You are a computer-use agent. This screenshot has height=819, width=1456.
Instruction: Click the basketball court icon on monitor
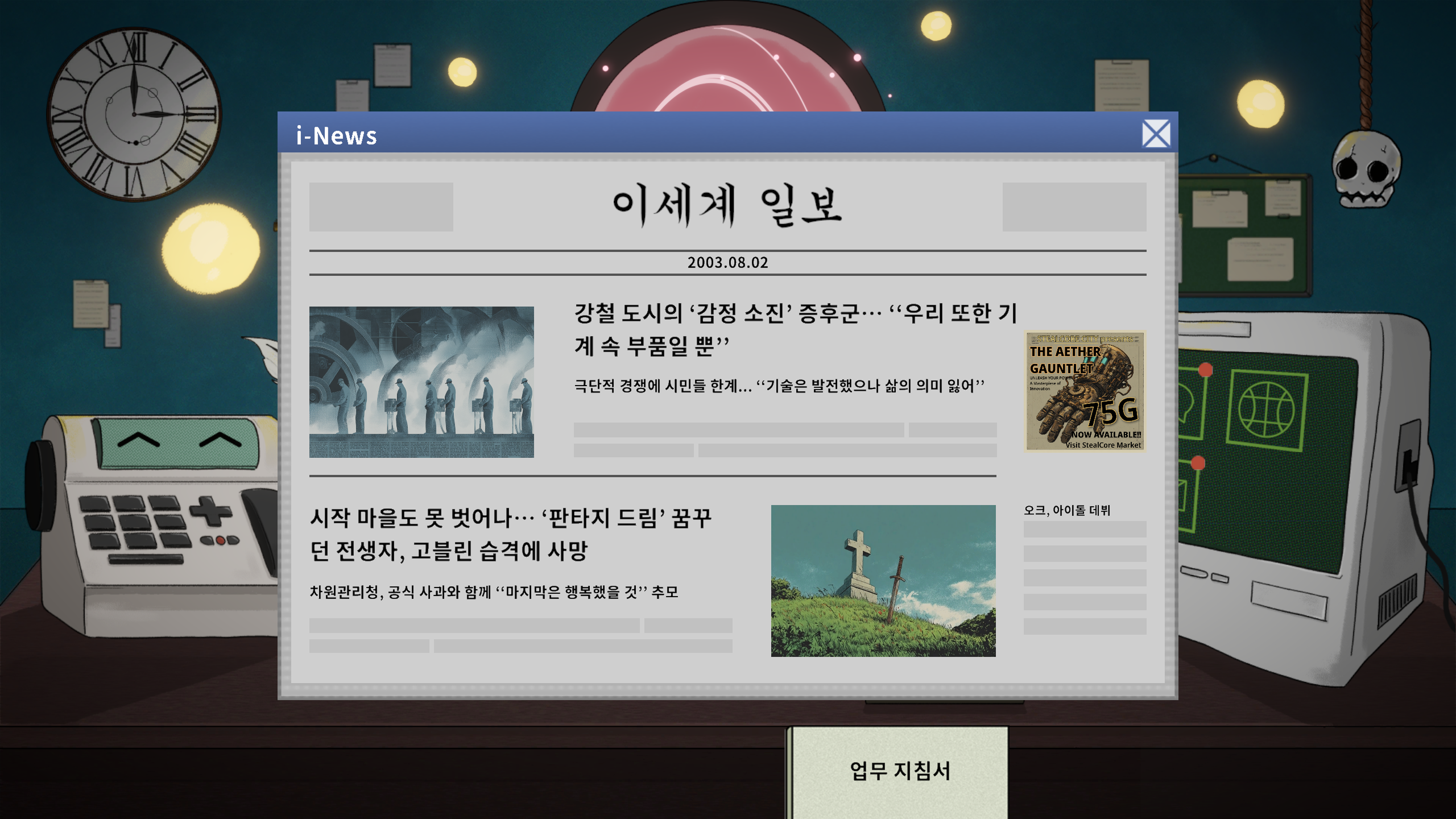[x=1266, y=409]
